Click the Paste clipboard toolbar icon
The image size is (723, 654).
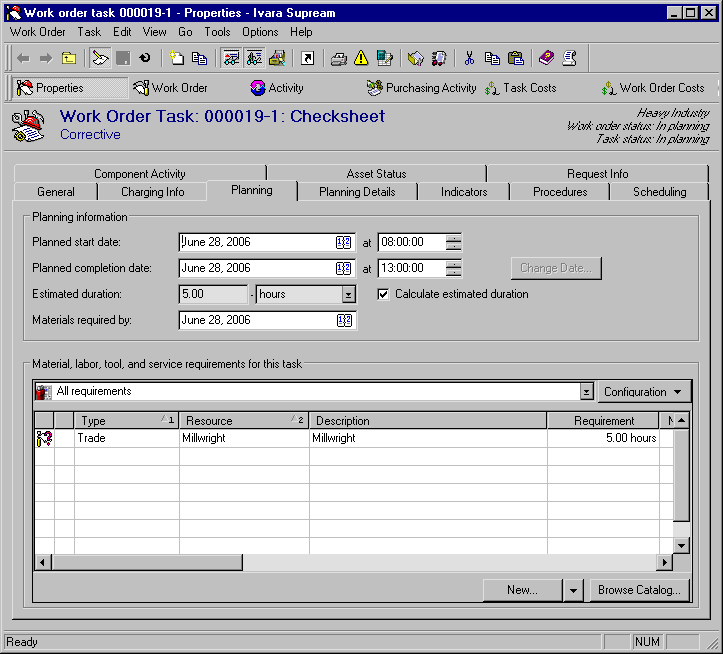coord(515,58)
